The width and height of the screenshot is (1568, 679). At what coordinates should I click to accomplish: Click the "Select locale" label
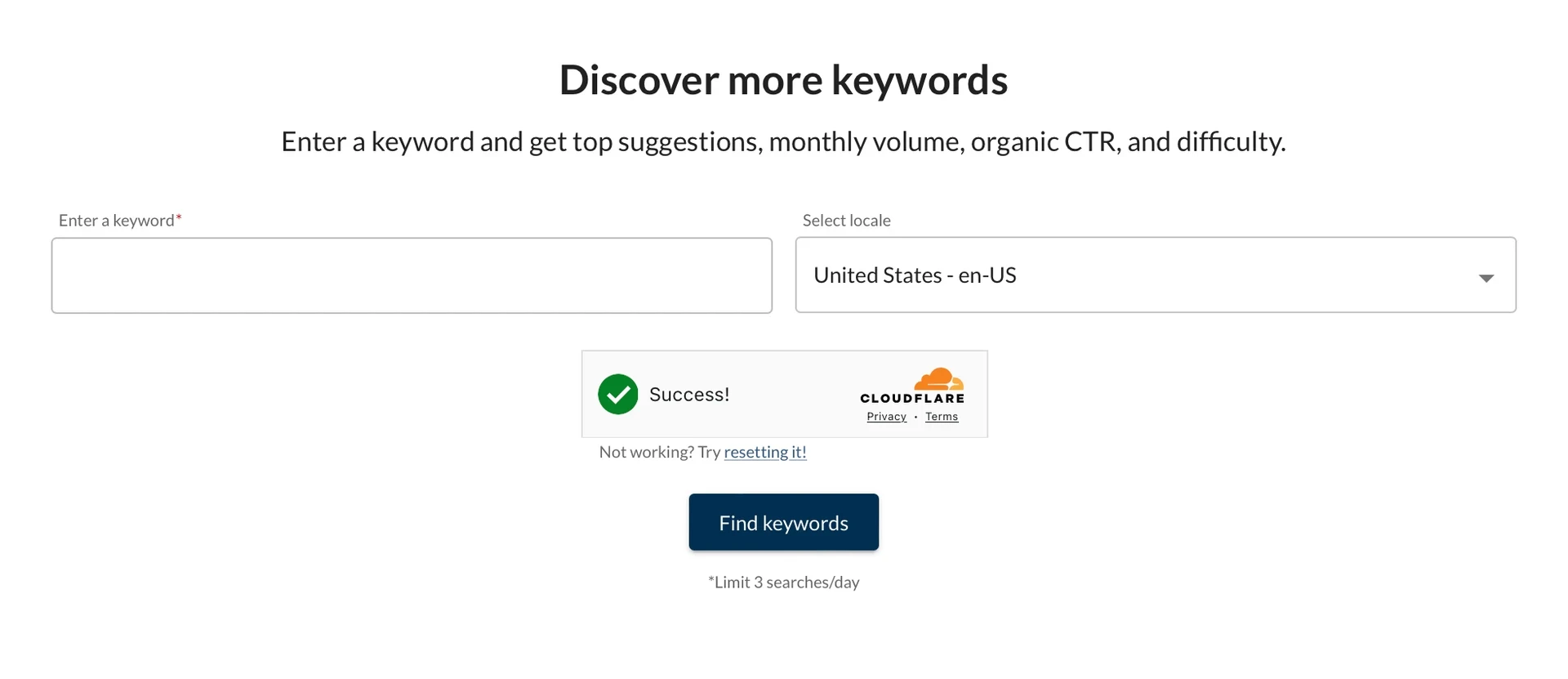(846, 221)
